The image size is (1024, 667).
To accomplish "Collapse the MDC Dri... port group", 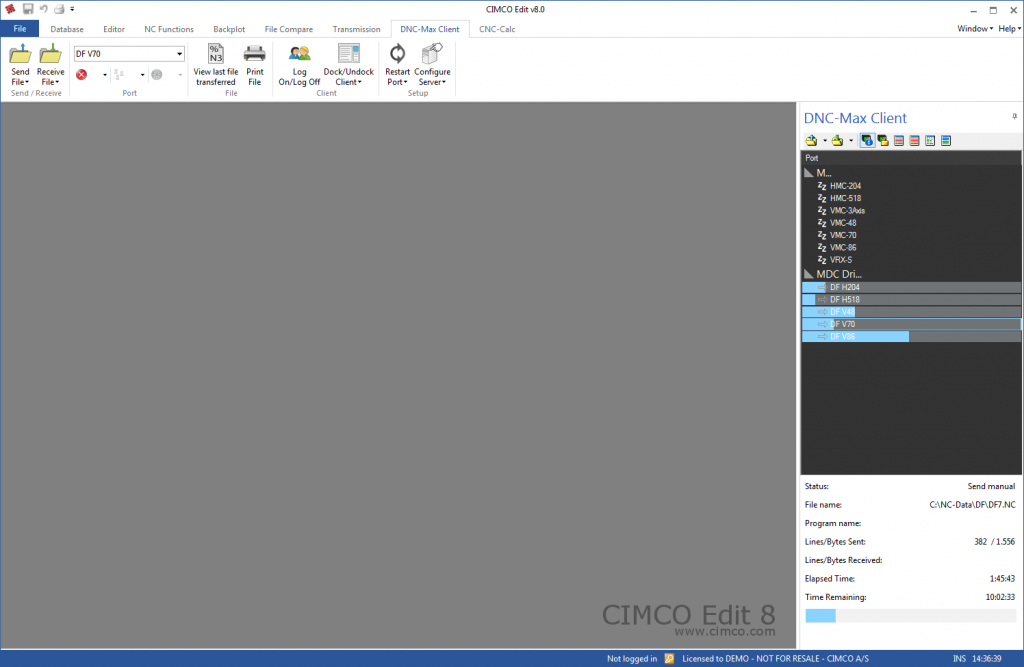I will (809, 274).
